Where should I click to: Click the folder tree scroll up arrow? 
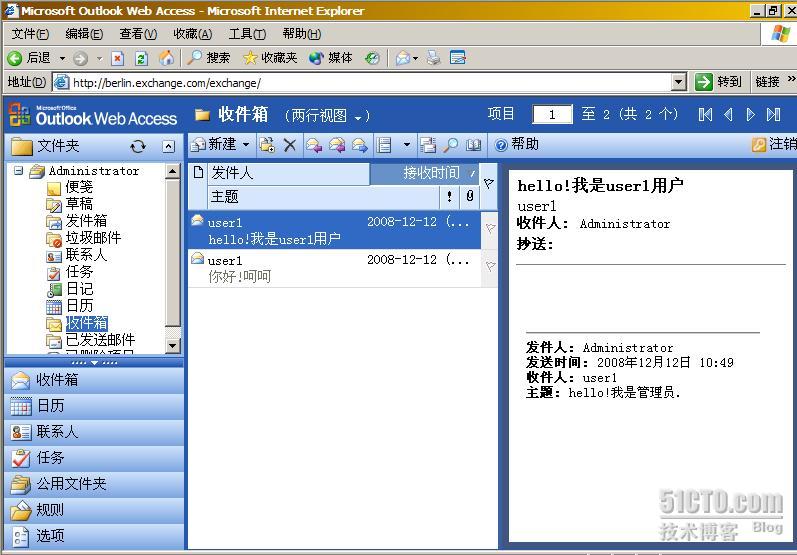pos(173,171)
